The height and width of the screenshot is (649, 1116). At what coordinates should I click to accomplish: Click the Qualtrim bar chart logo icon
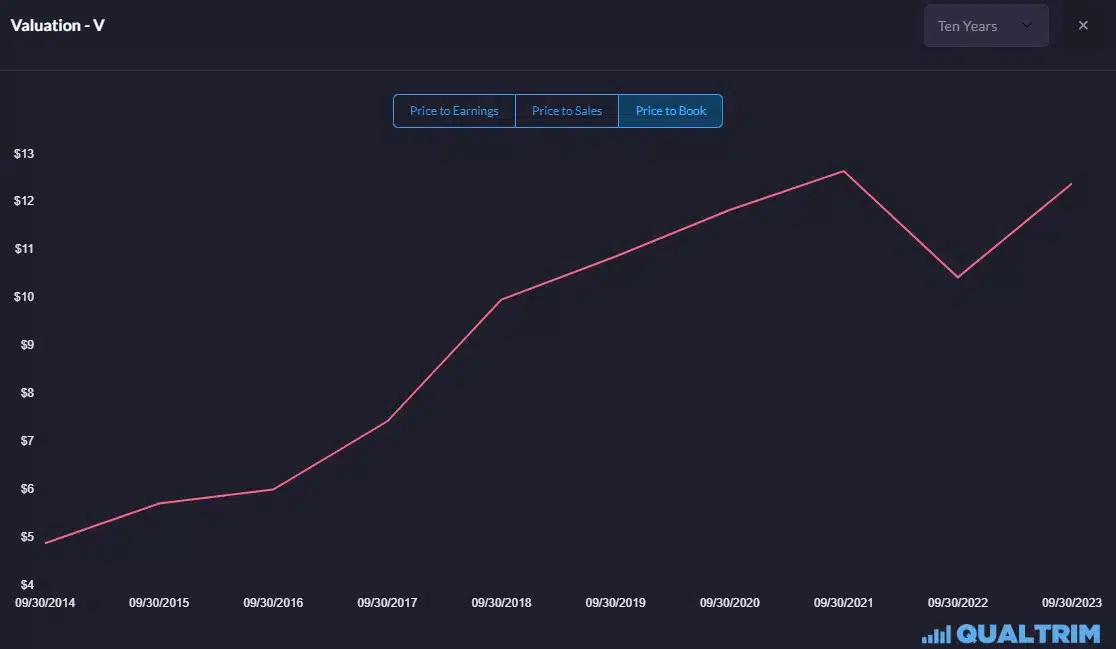click(x=936, y=635)
